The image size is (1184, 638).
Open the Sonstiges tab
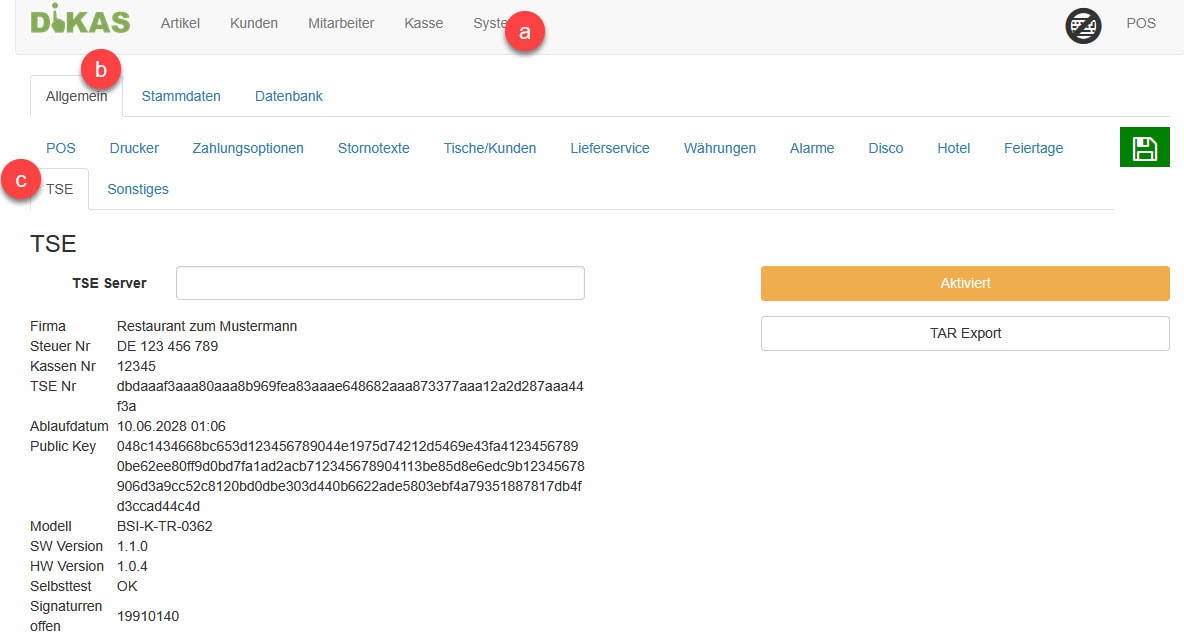(138, 189)
